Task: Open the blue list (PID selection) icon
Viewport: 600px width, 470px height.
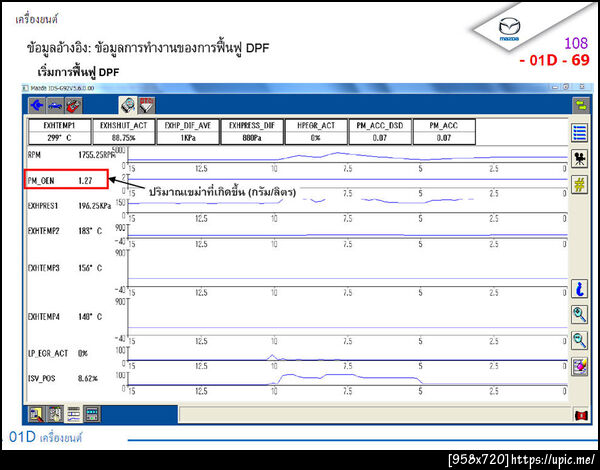Action: tap(579, 133)
